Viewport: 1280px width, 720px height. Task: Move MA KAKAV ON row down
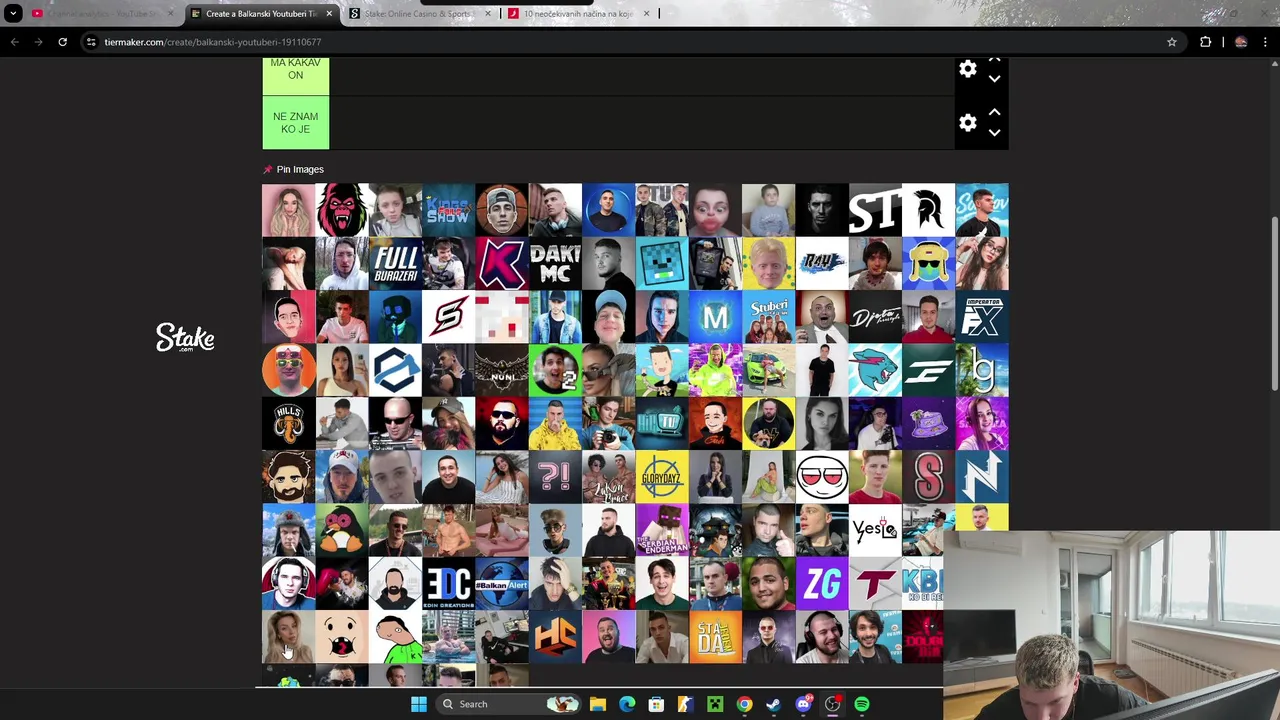tap(994, 78)
